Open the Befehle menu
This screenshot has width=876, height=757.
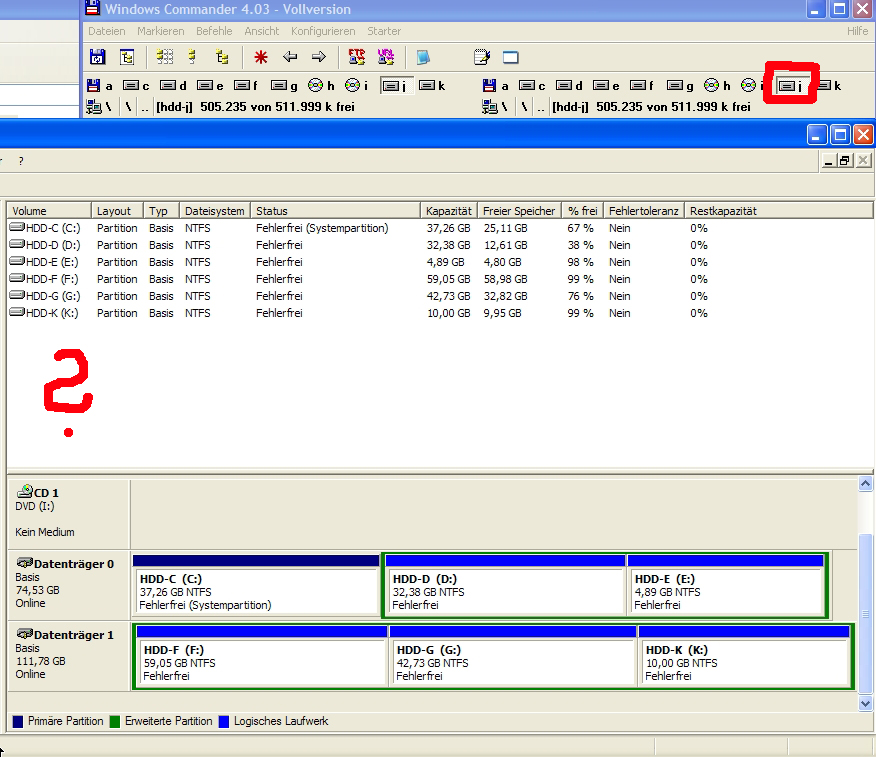point(214,31)
